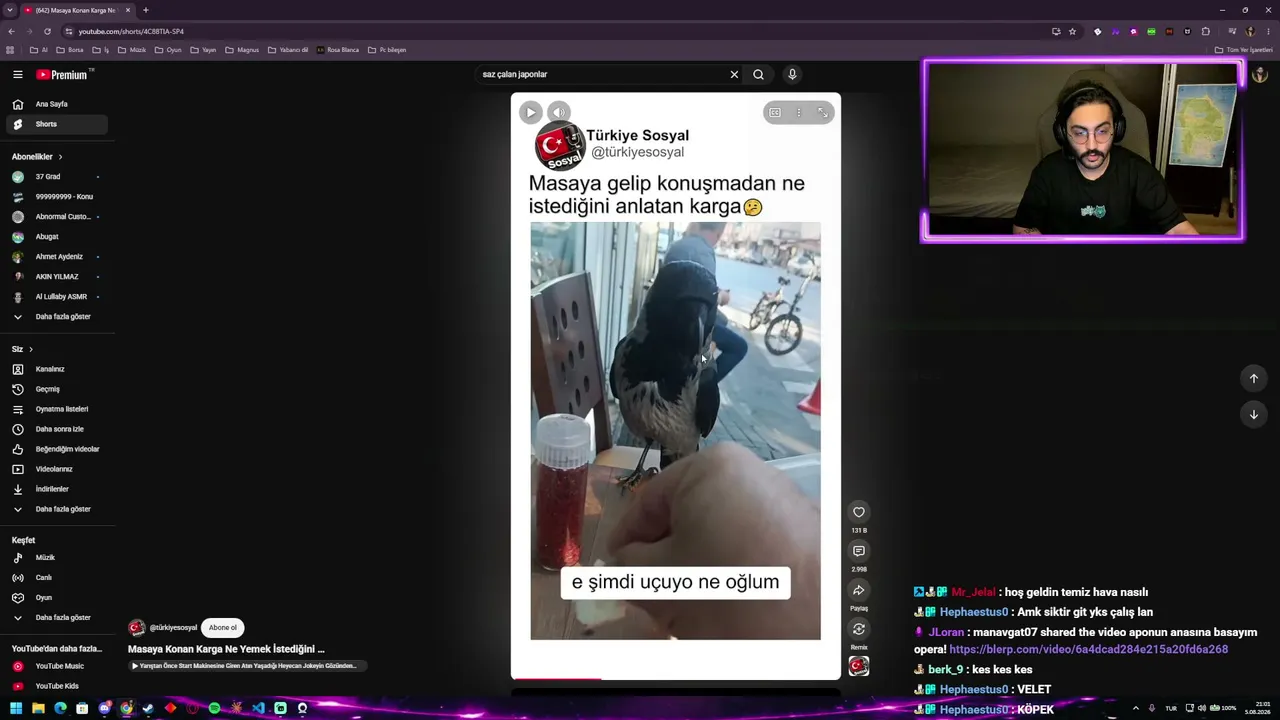Launch Spotify from the taskbar

(x=214, y=708)
